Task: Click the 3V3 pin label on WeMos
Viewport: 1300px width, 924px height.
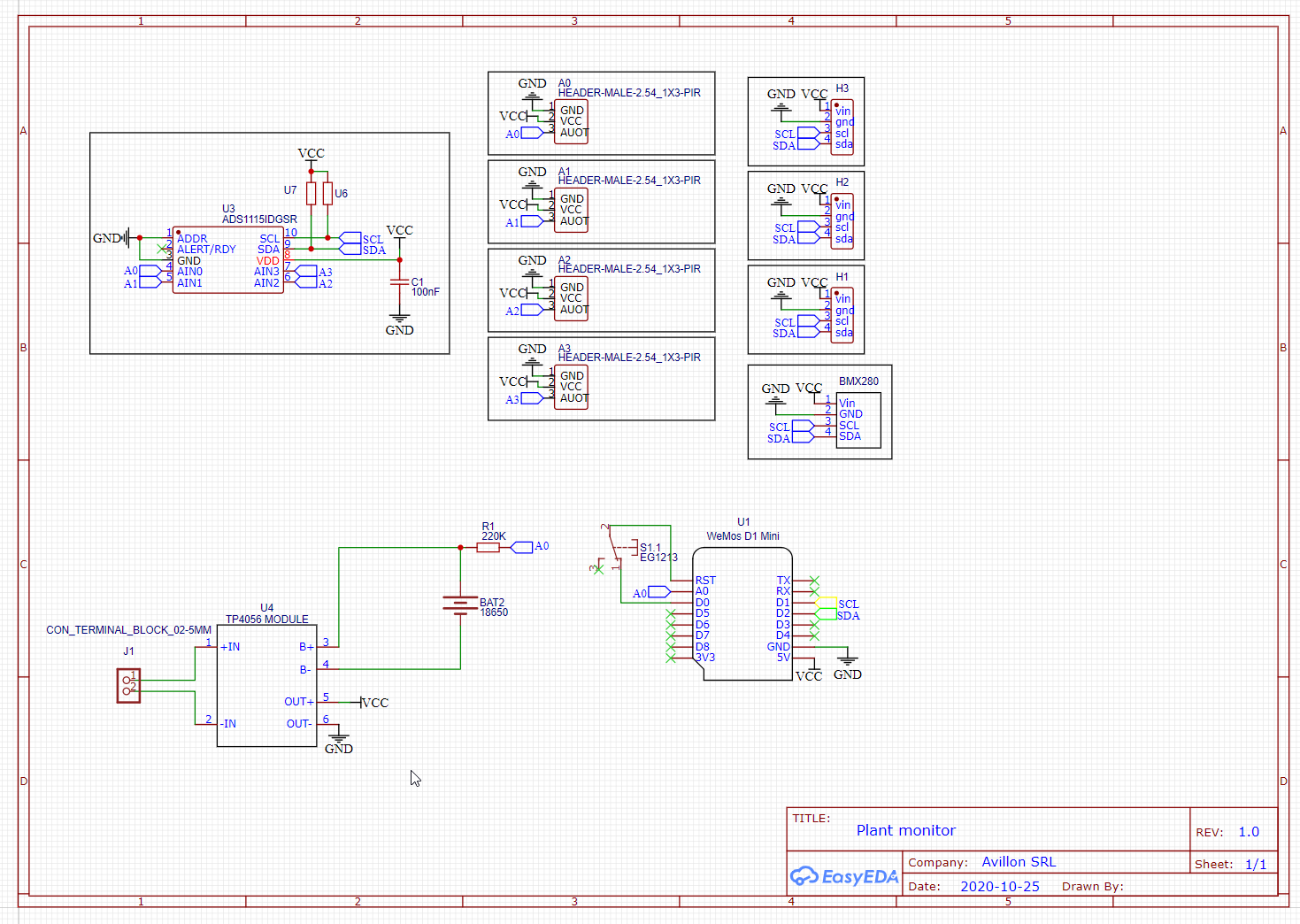Action: (705, 658)
